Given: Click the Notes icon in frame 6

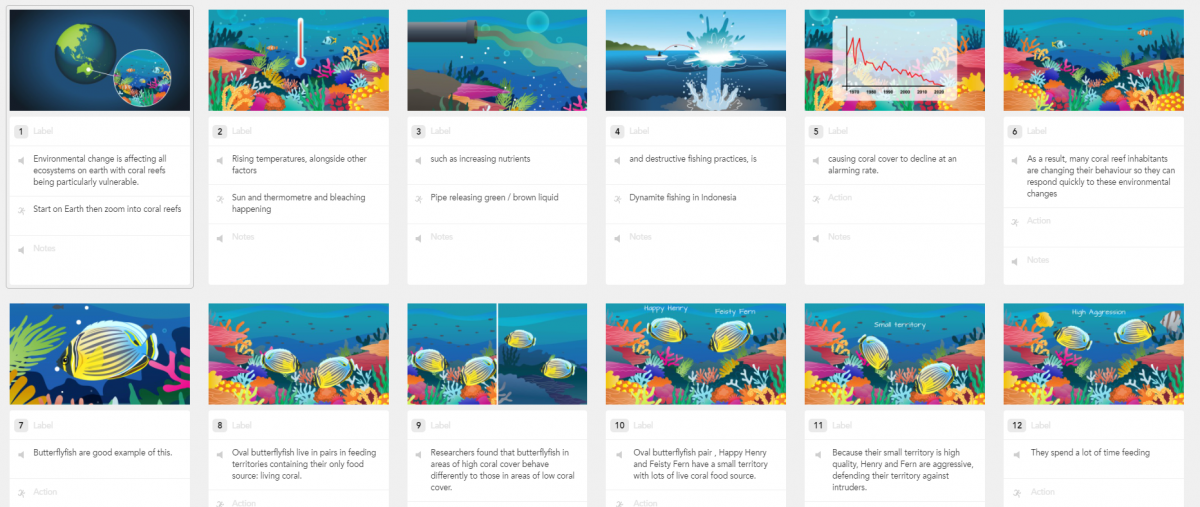Looking at the screenshot, I should click(1015, 260).
